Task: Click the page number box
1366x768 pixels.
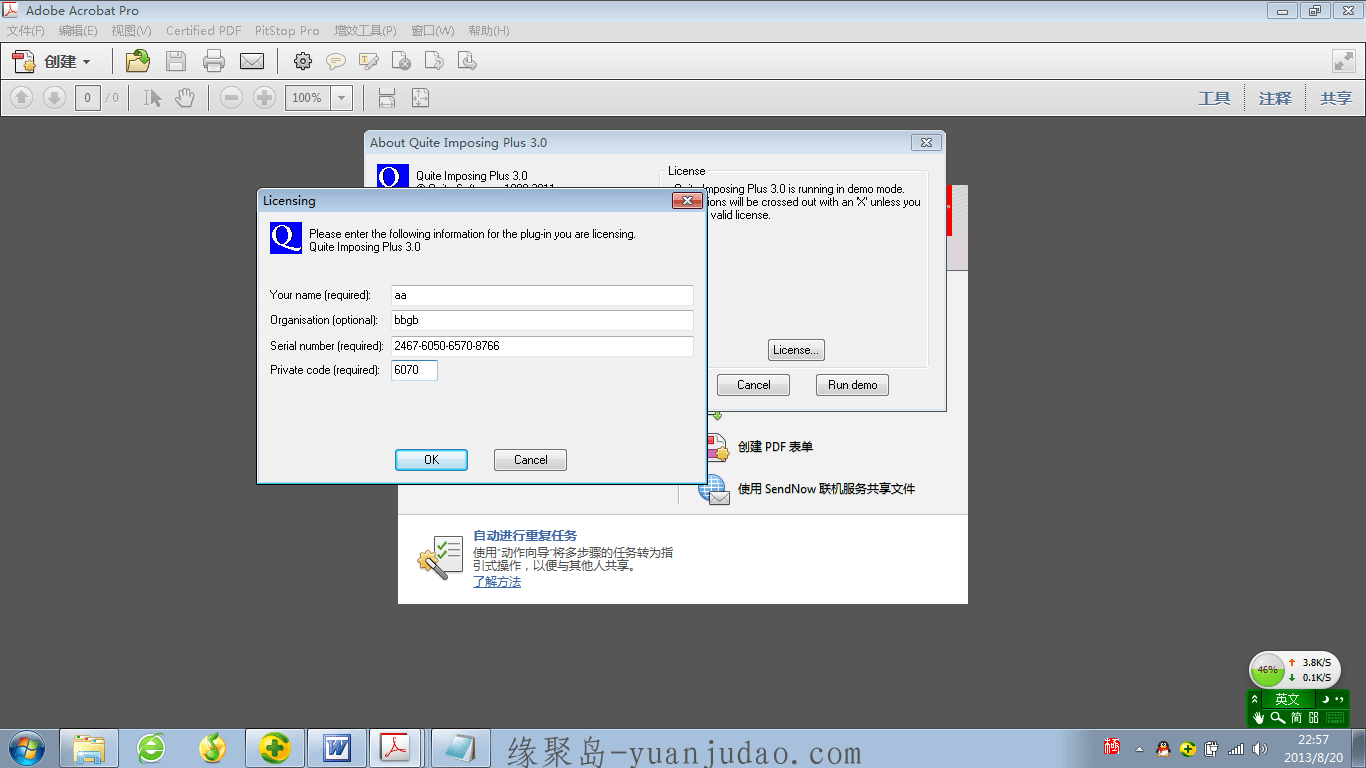Action: pos(88,98)
